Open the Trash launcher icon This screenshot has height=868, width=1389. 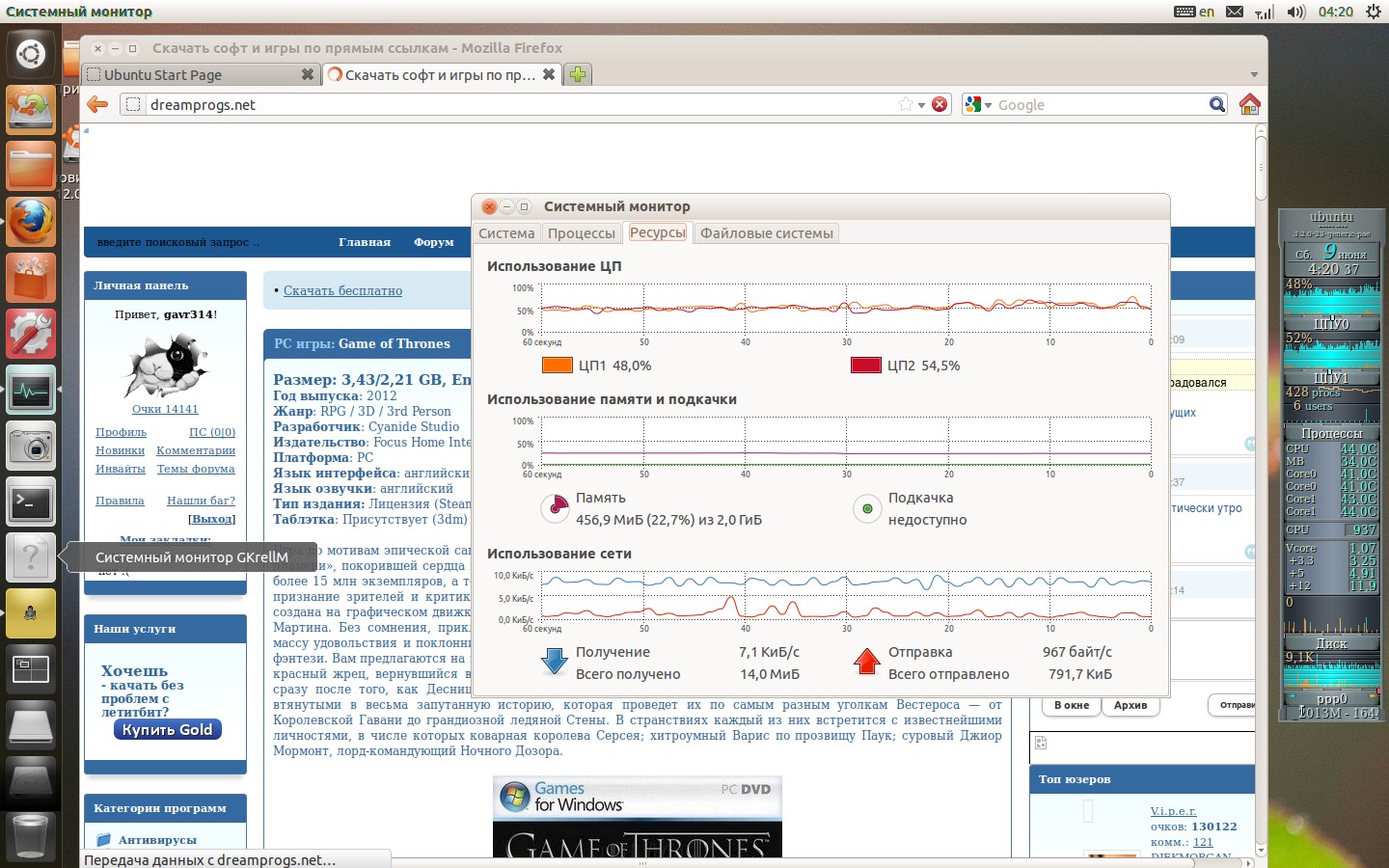[x=30, y=835]
